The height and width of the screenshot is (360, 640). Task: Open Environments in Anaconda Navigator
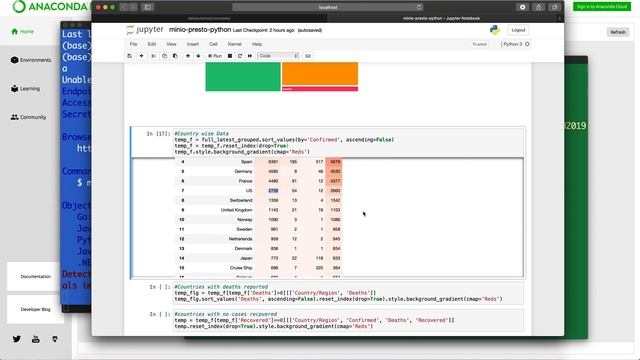click(x=31, y=60)
